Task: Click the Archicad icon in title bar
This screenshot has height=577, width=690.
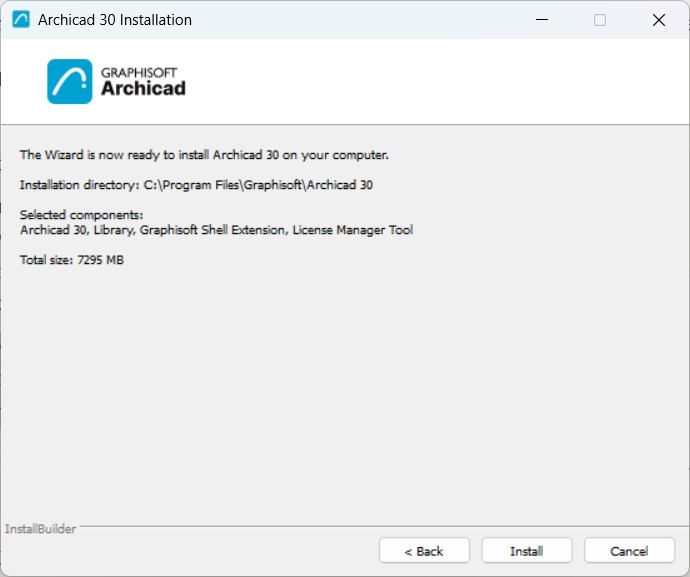Action: (21, 20)
